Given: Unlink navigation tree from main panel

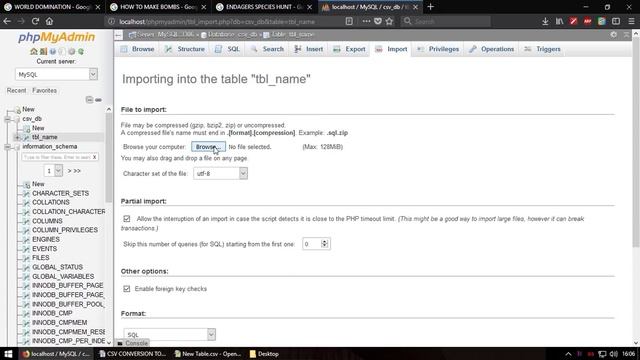Looking at the screenshot, I should (x=98, y=100).
